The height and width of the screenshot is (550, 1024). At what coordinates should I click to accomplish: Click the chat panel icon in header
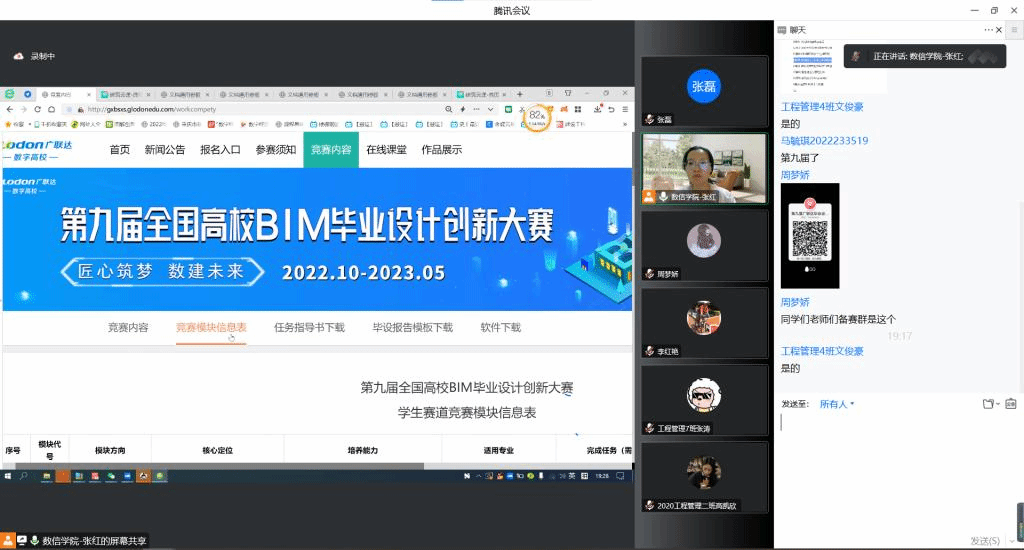click(x=783, y=31)
